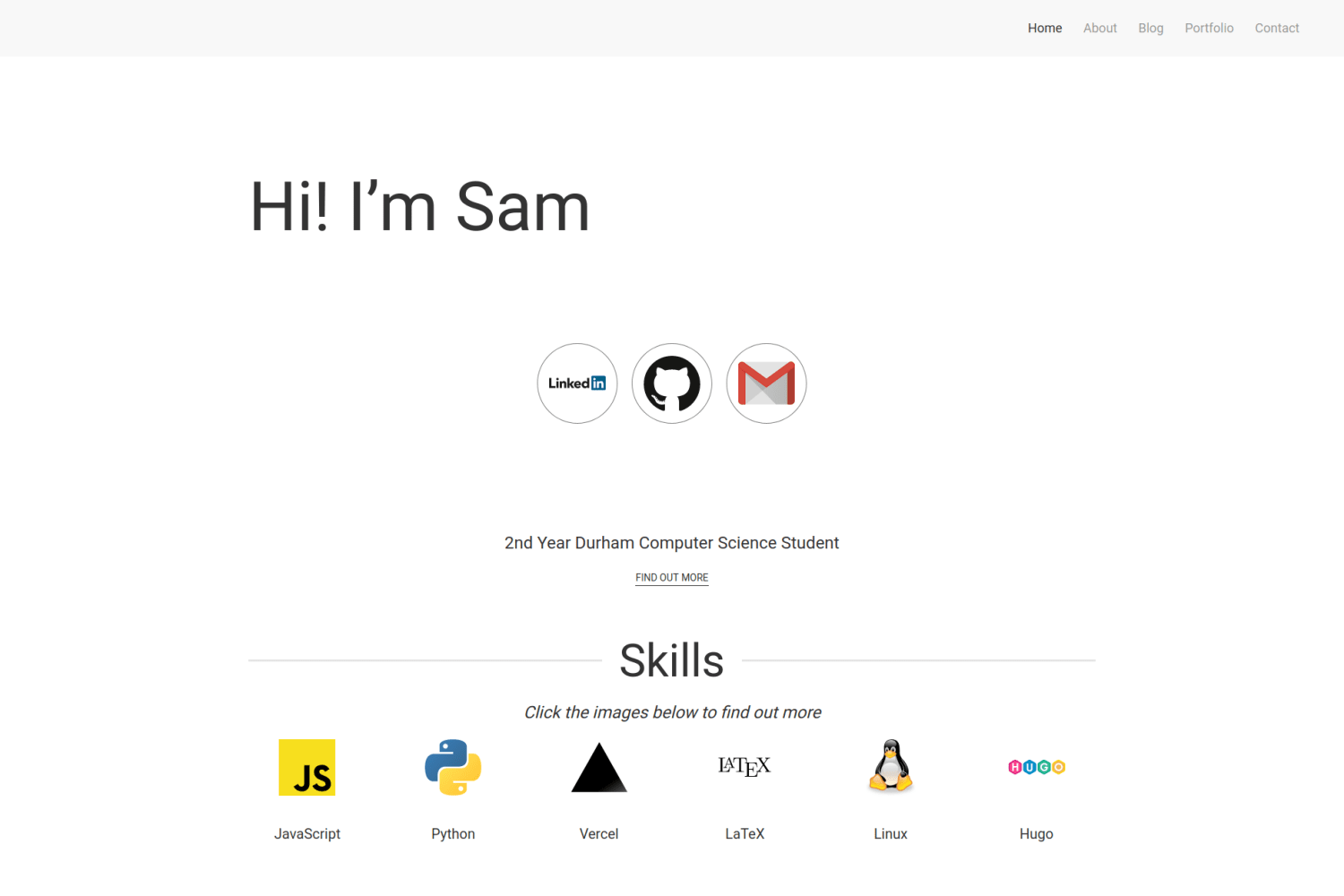Click the Python logo under Skills
This screenshot has width=1344, height=896.
pyautogui.click(x=452, y=767)
